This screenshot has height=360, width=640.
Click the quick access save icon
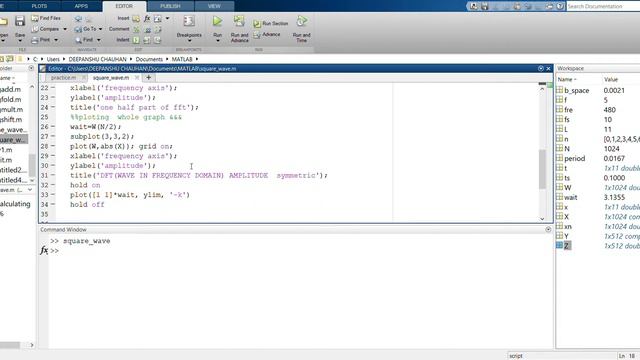click(484, 6)
